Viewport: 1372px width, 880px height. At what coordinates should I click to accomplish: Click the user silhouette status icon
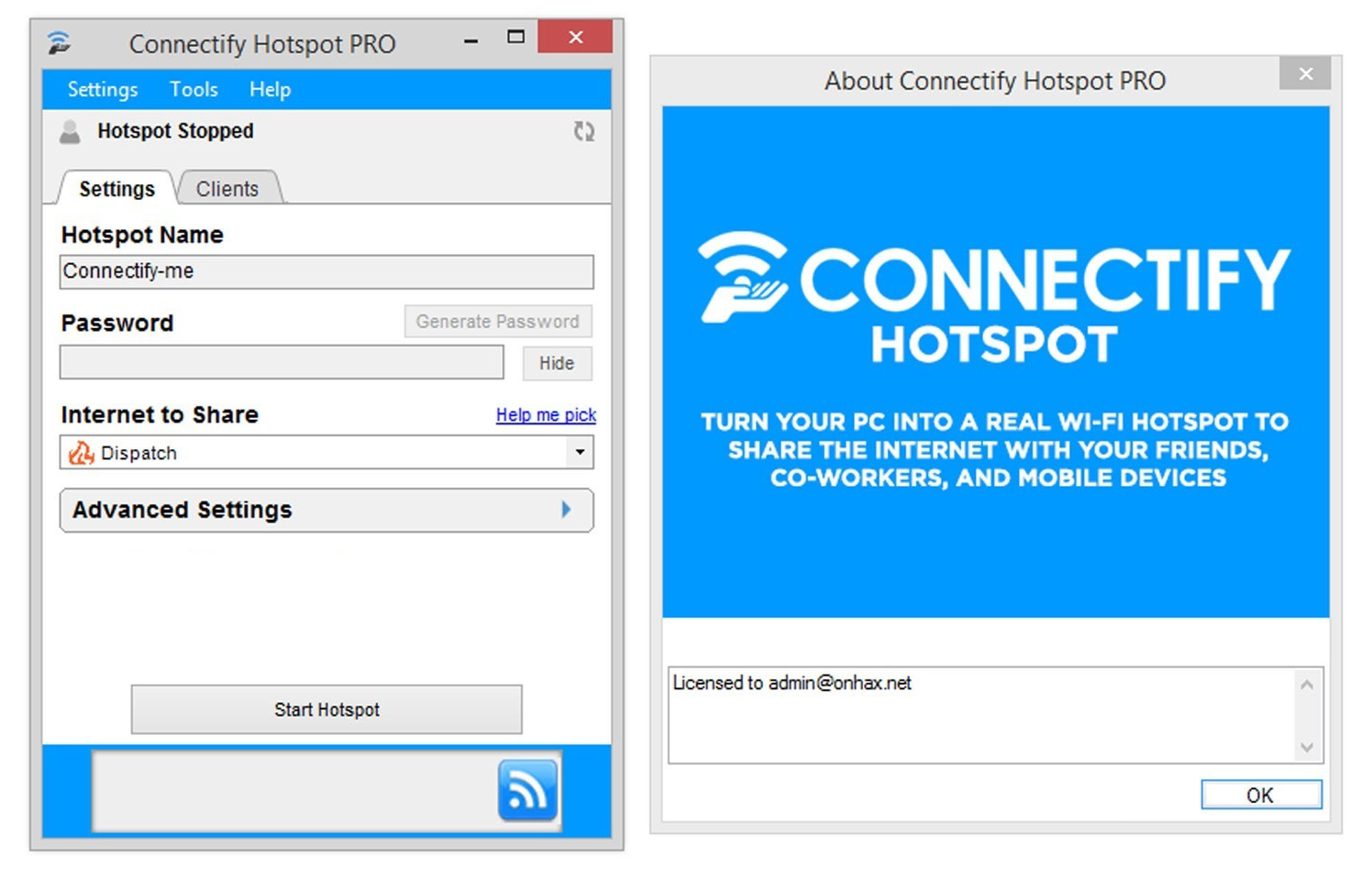(x=70, y=132)
